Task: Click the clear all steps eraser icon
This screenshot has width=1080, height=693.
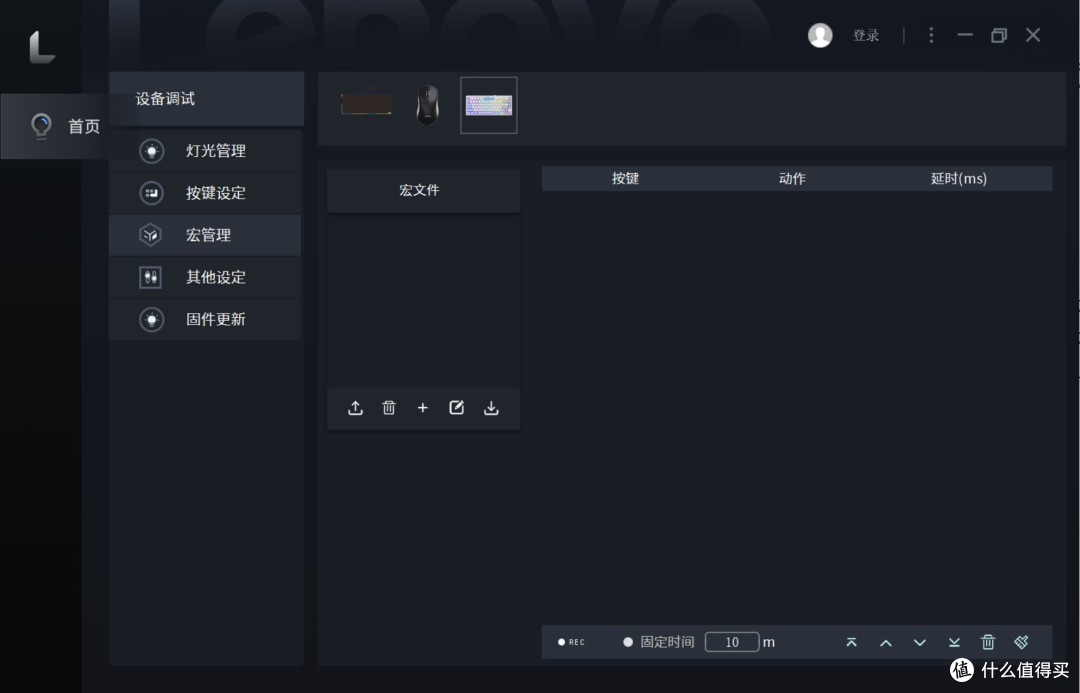Action: pos(1021,642)
